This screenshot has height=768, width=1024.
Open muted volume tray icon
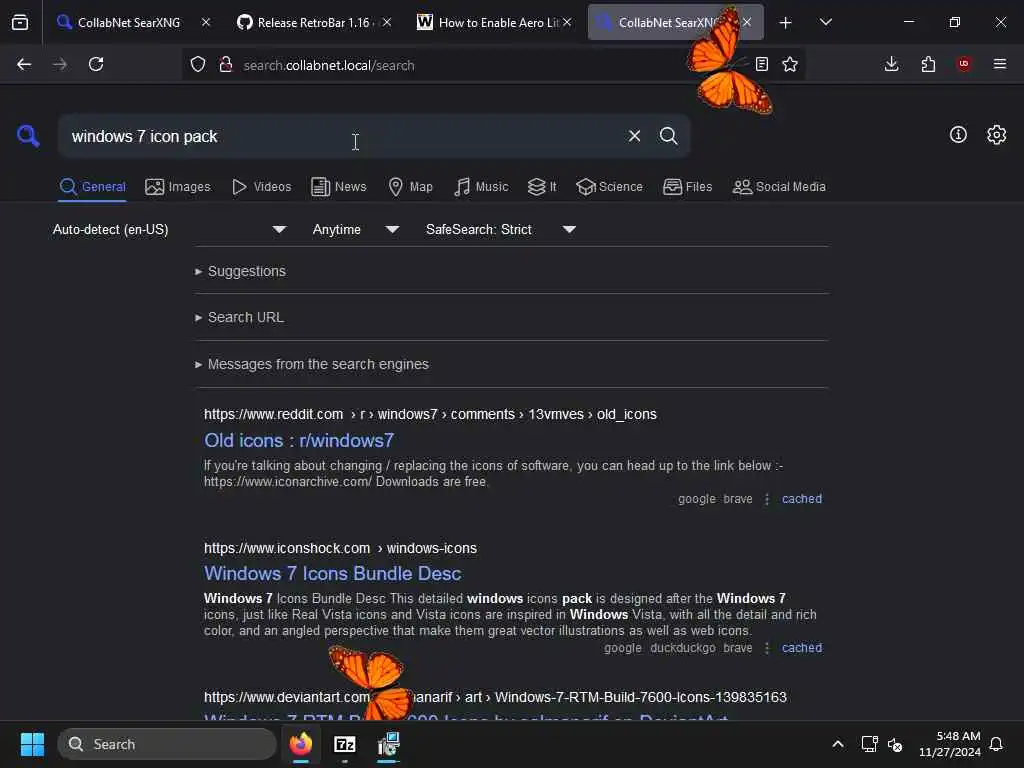point(895,744)
